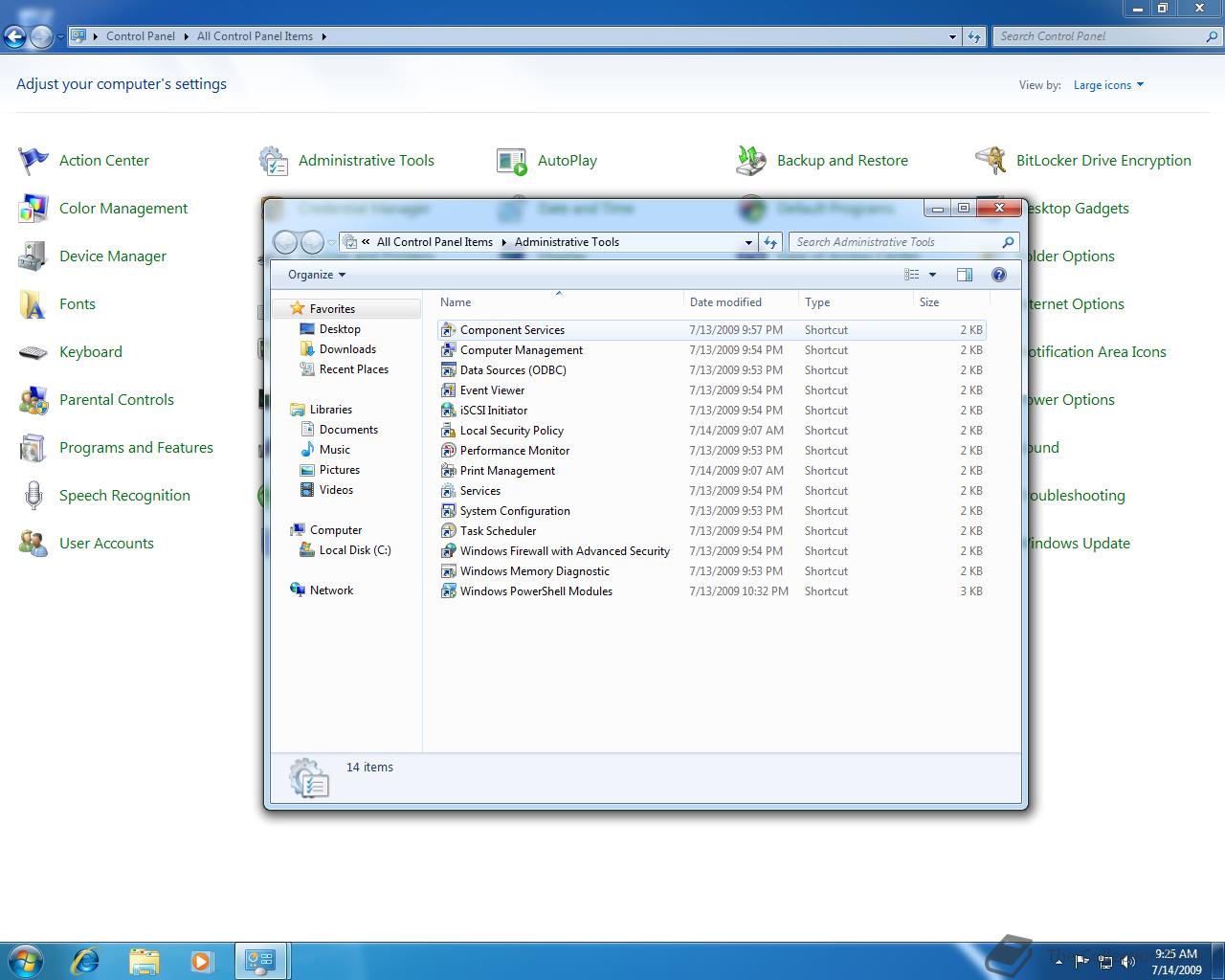Open the change view options arrow
Image resolution: width=1225 pixels, height=980 pixels.
coord(933,275)
